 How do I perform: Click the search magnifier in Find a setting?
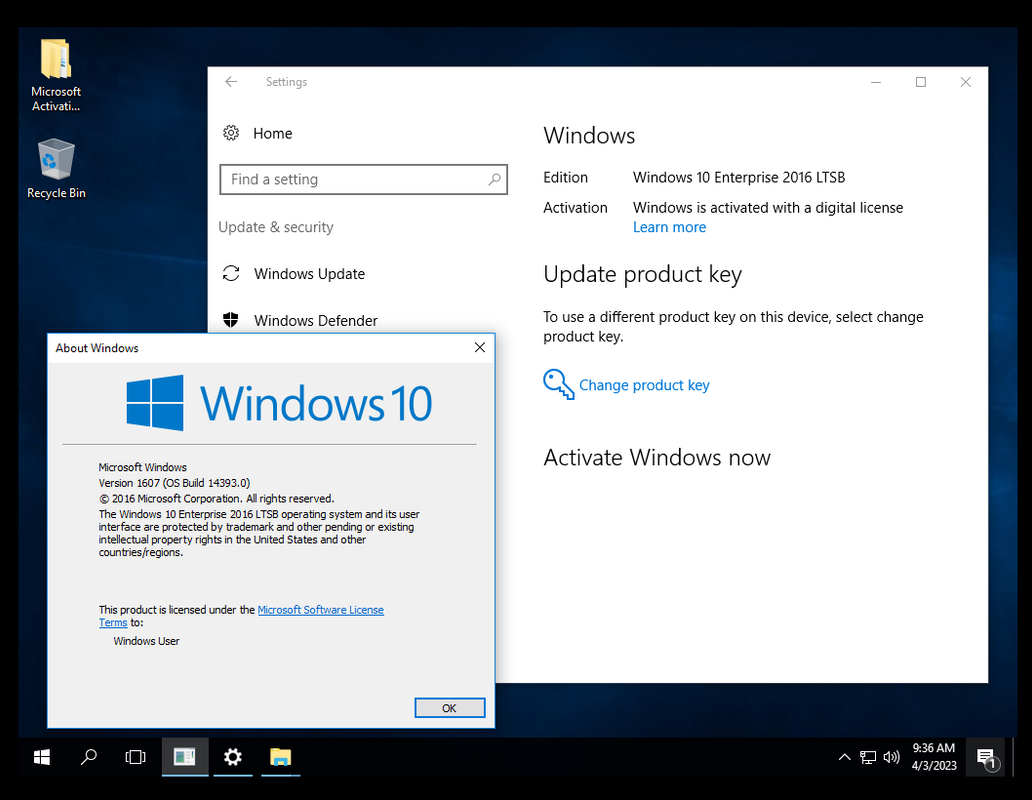[x=494, y=179]
